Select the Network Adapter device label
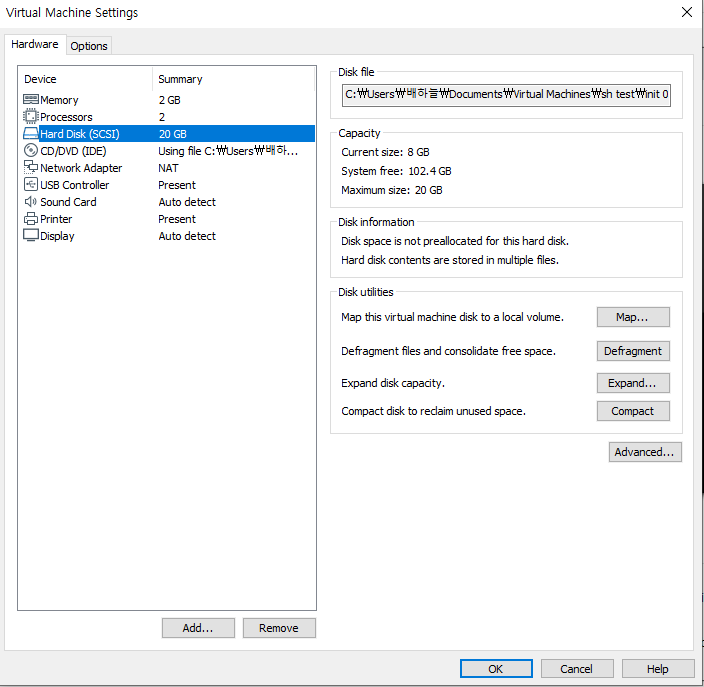The height and width of the screenshot is (687, 704). [81, 168]
